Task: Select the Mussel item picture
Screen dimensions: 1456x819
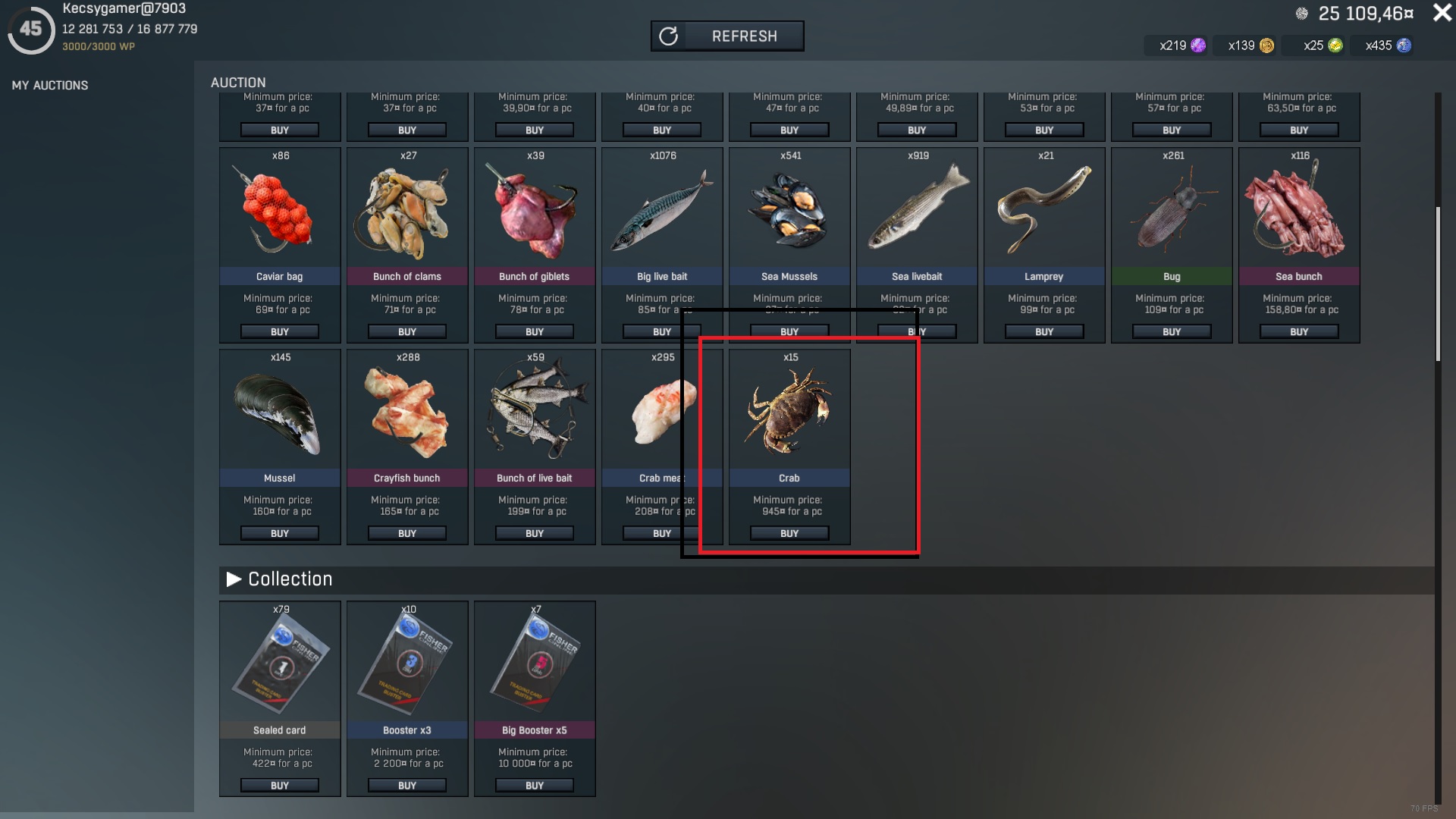Action: click(278, 415)
